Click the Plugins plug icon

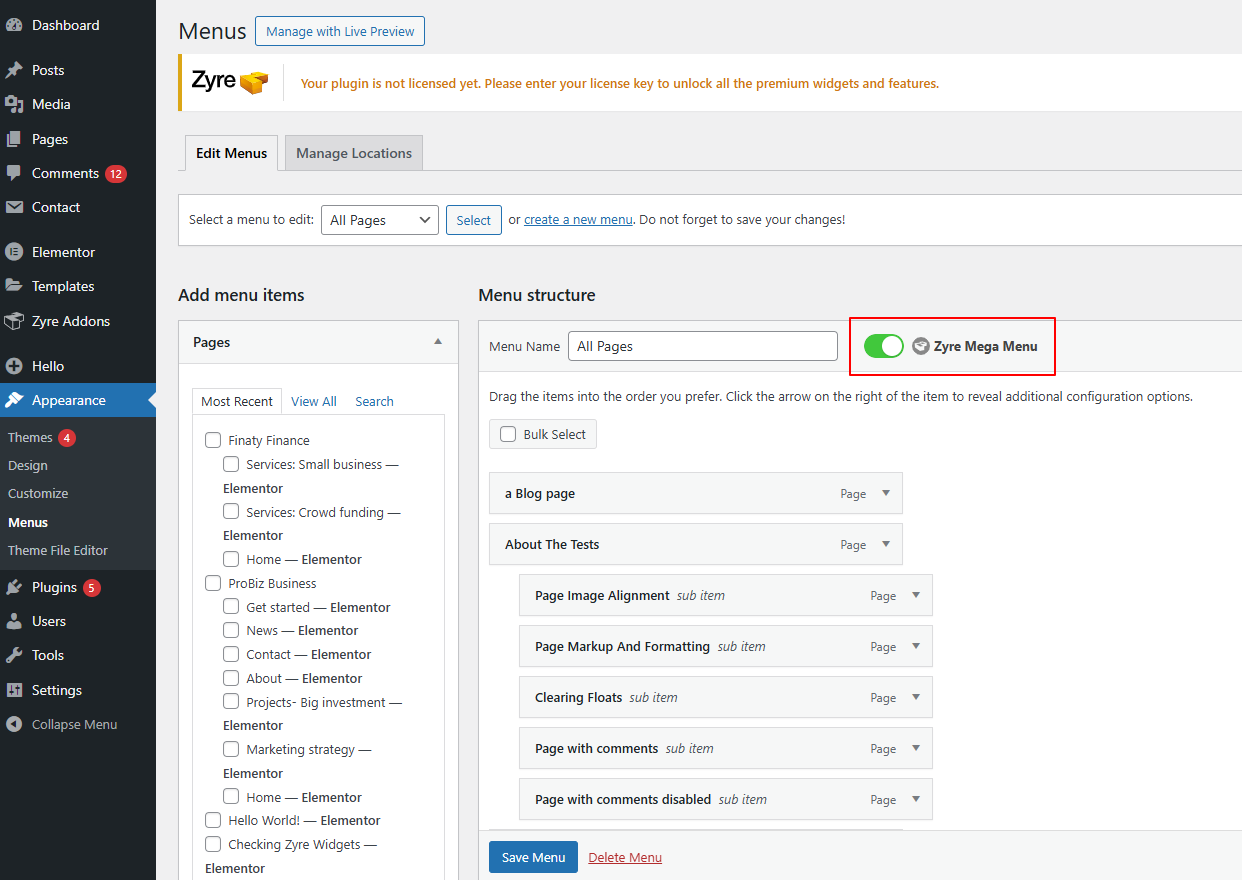(14, 587)
